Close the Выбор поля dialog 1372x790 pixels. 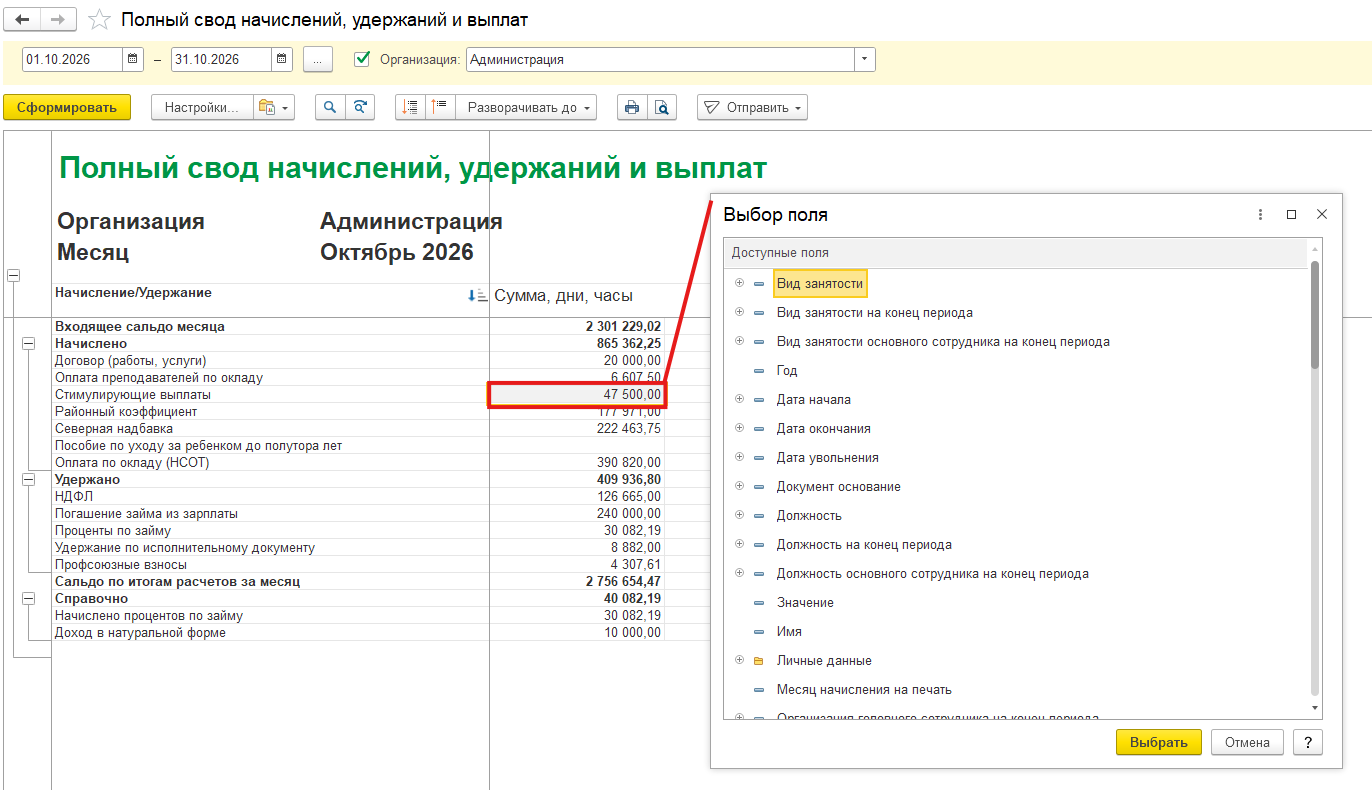(x=1321, y=215)
